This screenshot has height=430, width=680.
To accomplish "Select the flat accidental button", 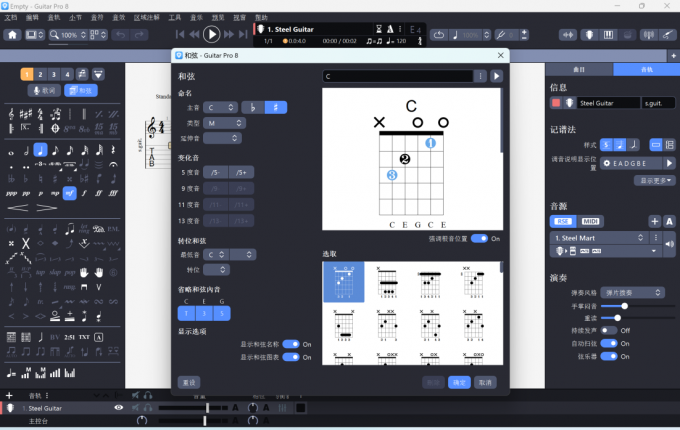I will [252, 107].
